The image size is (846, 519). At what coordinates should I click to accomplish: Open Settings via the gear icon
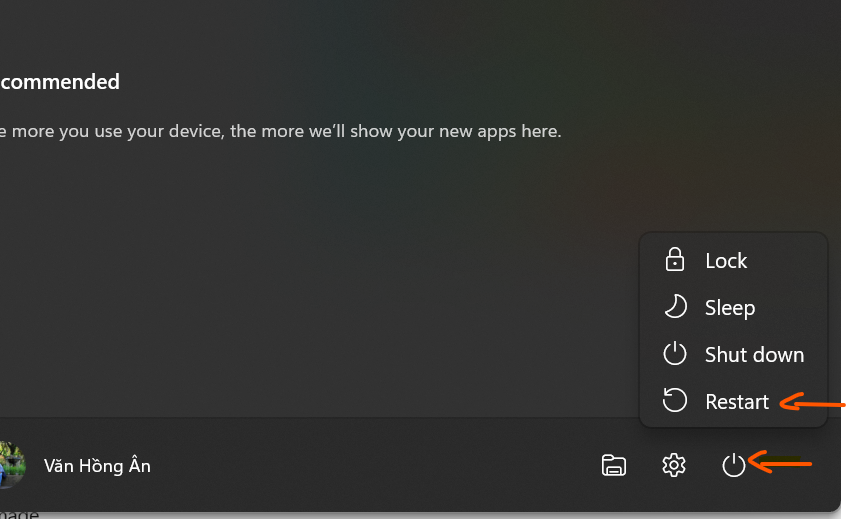674,465
